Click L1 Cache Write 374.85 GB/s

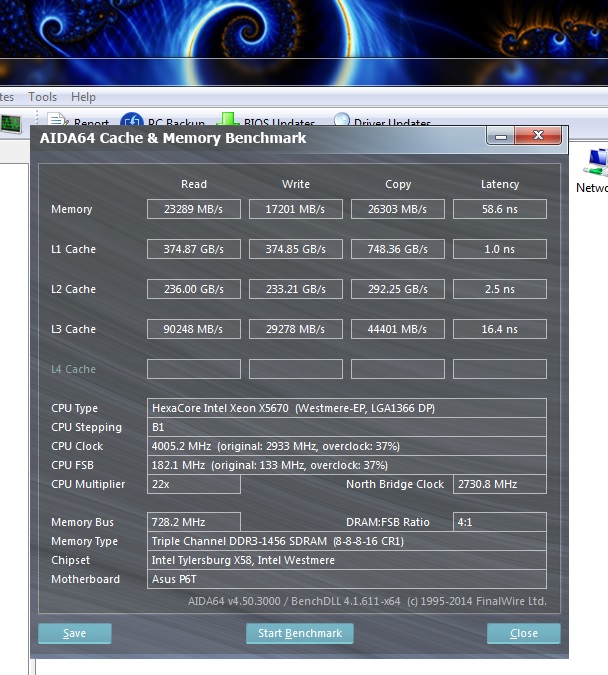296,249
